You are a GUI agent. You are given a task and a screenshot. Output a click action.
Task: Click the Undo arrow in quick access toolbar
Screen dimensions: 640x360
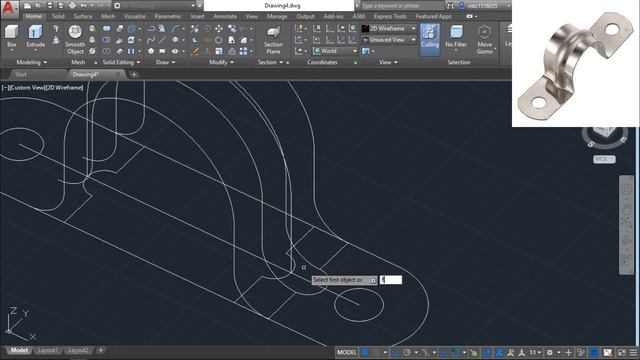coord(84,6)
